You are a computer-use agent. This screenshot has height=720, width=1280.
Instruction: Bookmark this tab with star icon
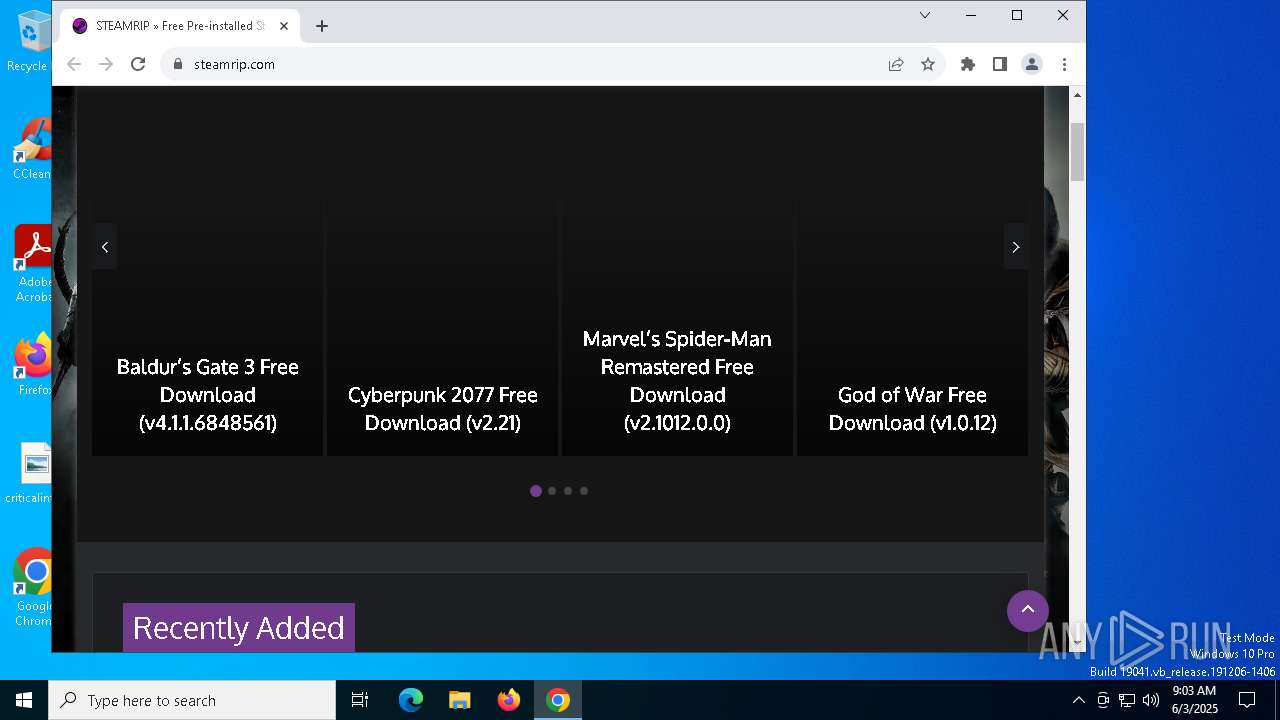tap(928, 64)
